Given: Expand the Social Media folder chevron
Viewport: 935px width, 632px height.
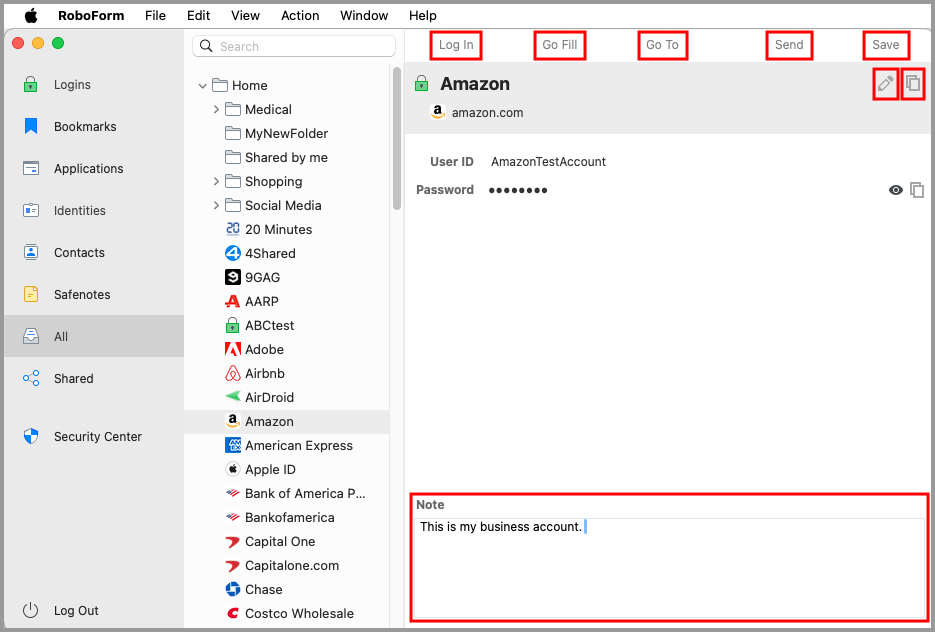Looking at the screenshot, I should [216, 205].
